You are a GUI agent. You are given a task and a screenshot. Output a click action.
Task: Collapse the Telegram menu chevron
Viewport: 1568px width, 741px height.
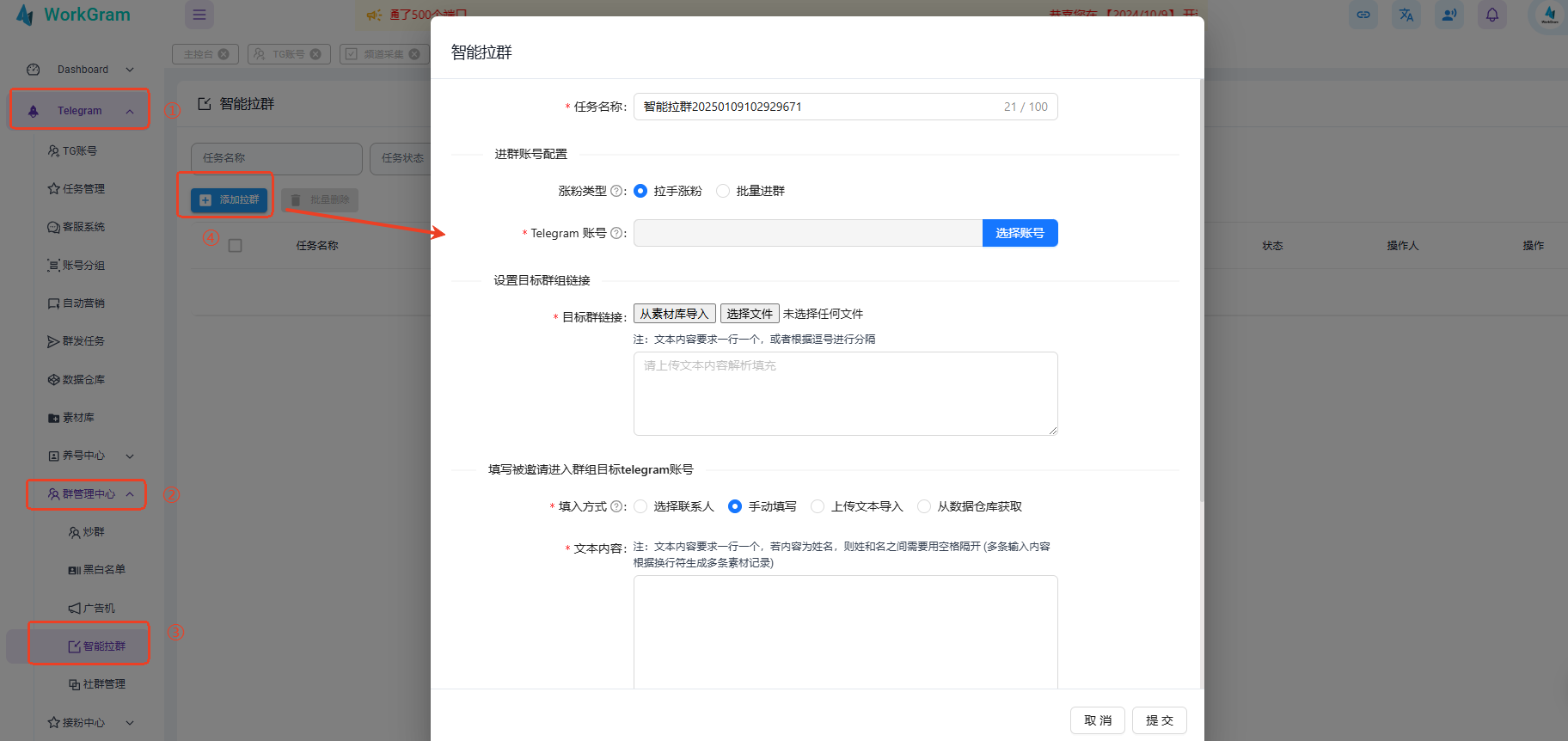(x=130, y=111)
